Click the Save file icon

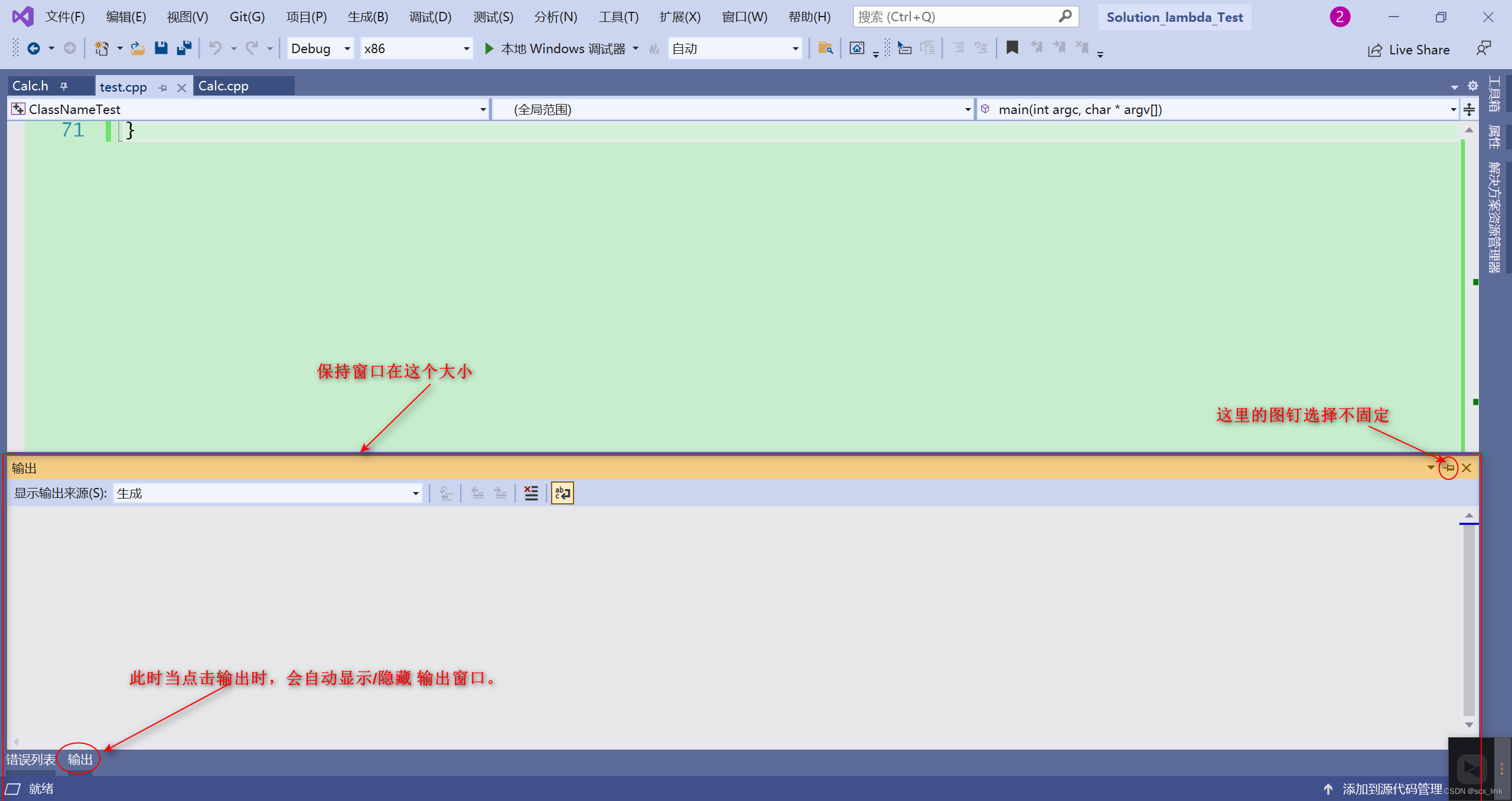point(161,48)
